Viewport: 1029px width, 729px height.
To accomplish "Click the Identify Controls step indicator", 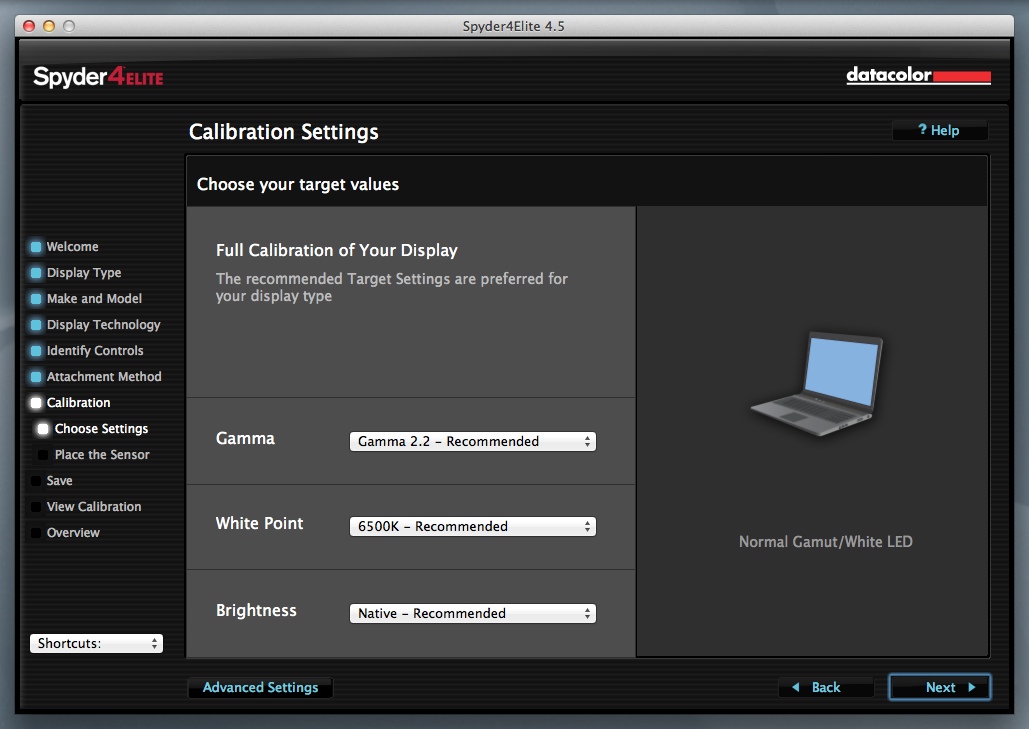I will pyautogui.click(x=36, y=351).
